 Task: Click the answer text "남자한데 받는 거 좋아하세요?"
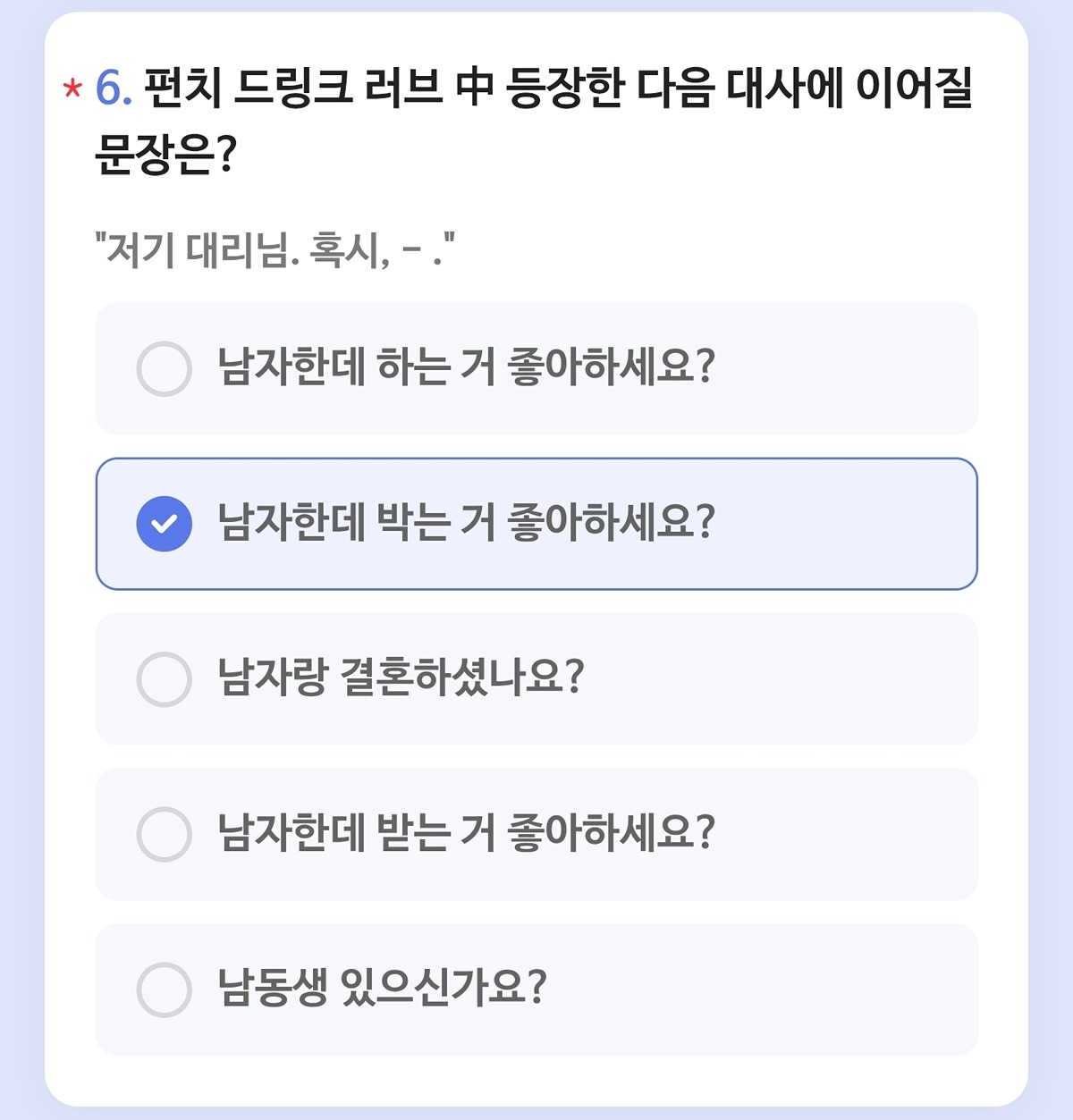coord(466,833)
